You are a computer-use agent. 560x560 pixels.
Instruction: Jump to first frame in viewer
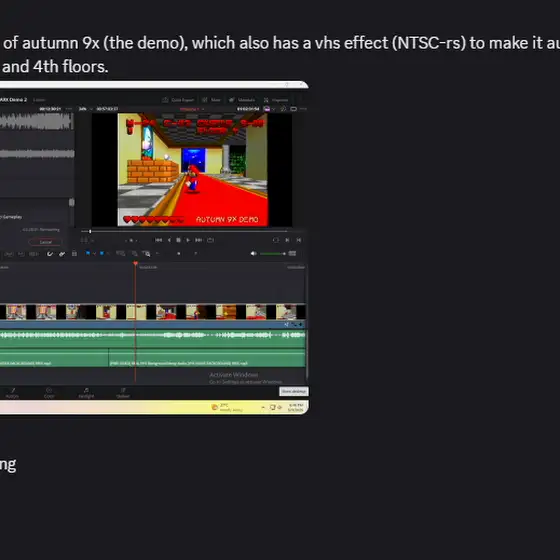pyautogui.click(x=159, y=240)
